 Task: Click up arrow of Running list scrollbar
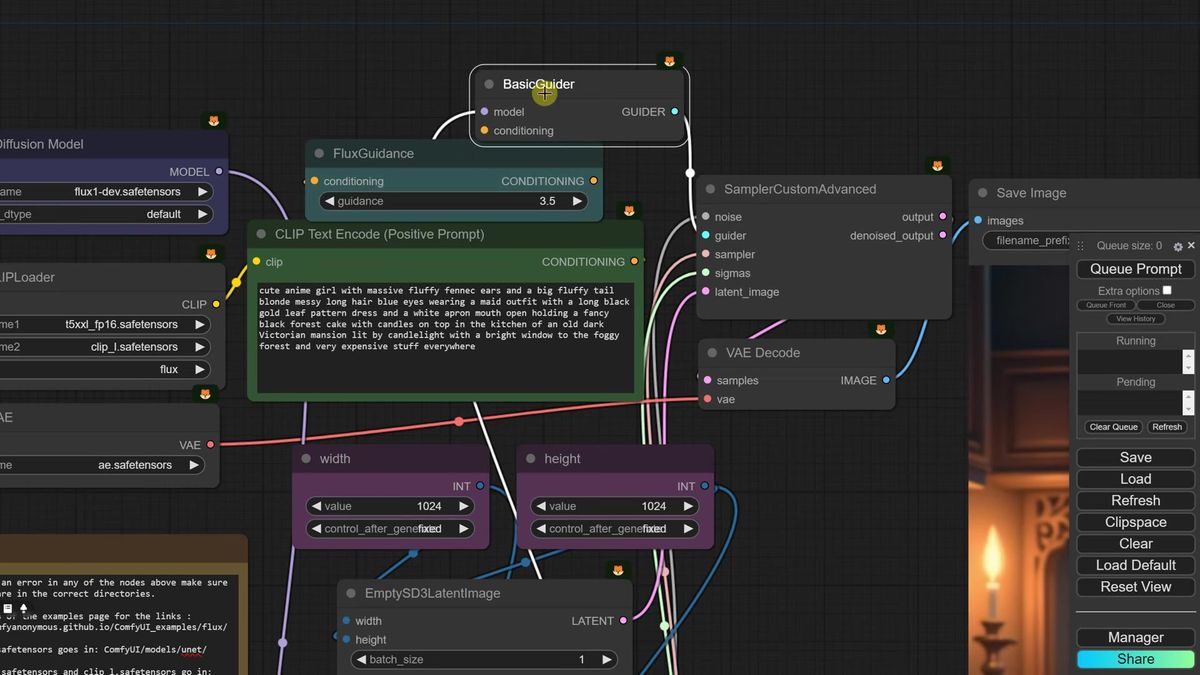pyautogui.click(x=1188, y=355)
